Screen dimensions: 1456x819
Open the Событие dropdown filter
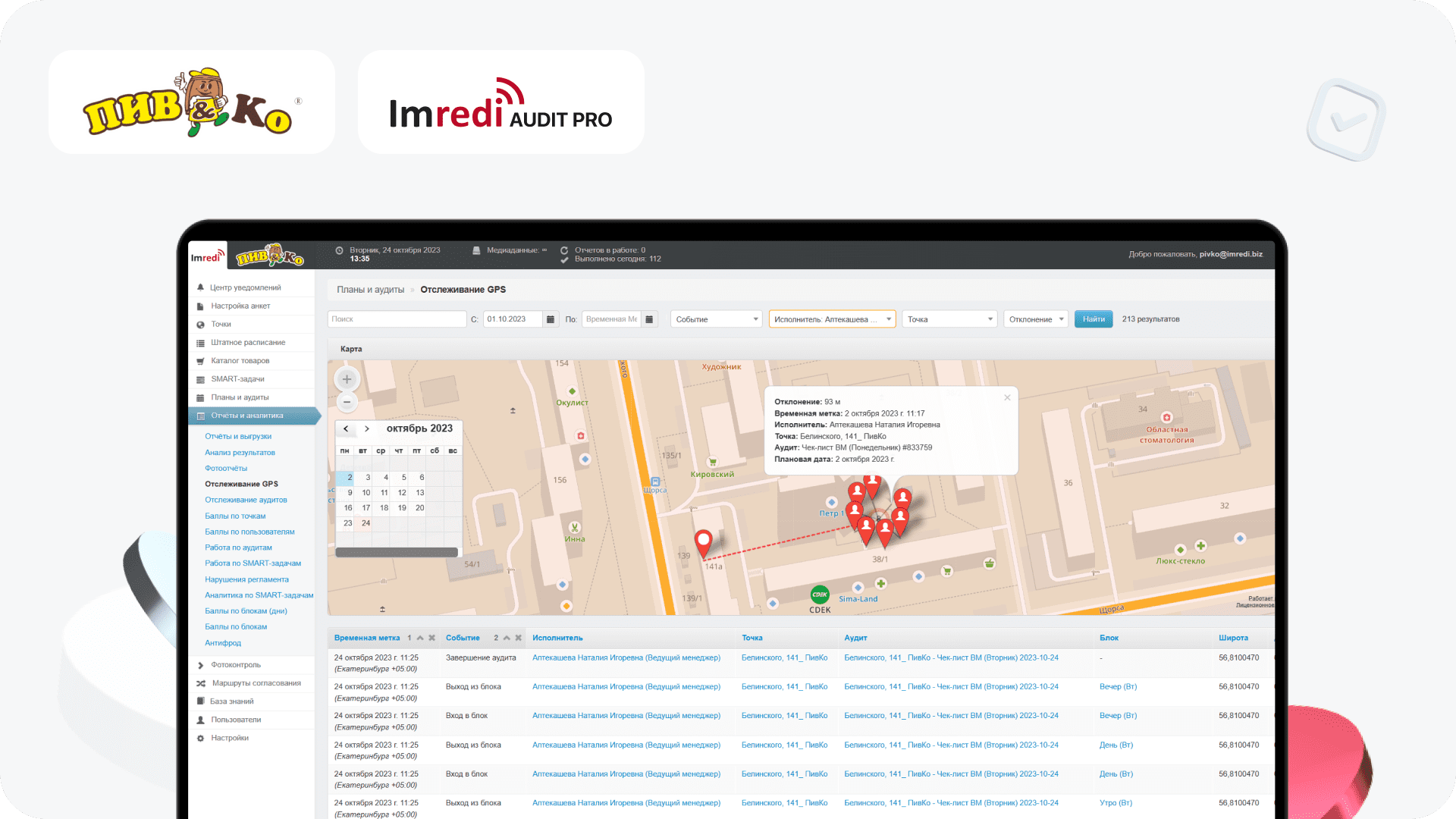coord(717,319)
